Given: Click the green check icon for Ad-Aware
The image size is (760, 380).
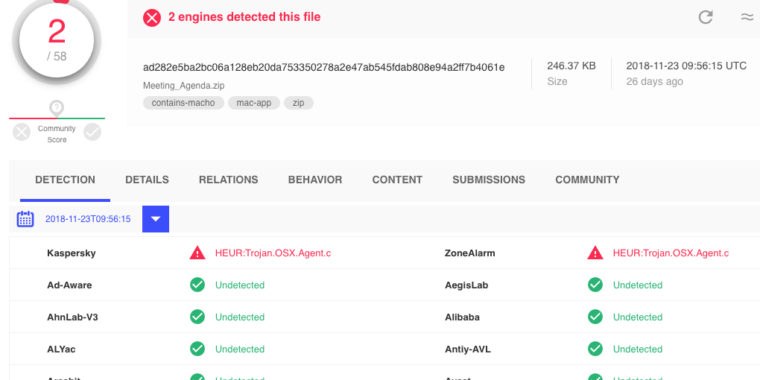Looking at the screenshot, I should coord(197,285).
